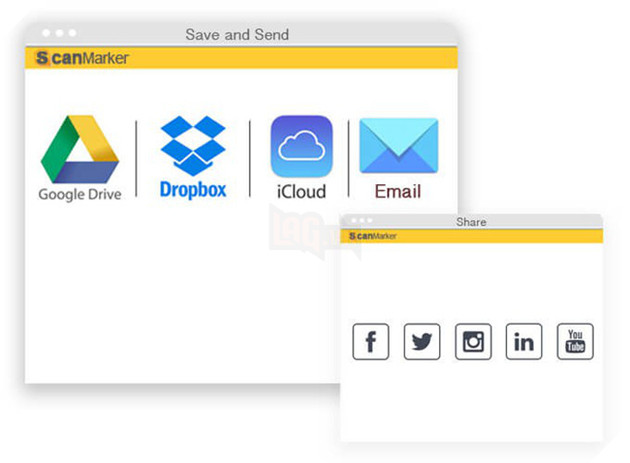
Task: Select the Dropbox logo
Action: [x=193, y=145]
